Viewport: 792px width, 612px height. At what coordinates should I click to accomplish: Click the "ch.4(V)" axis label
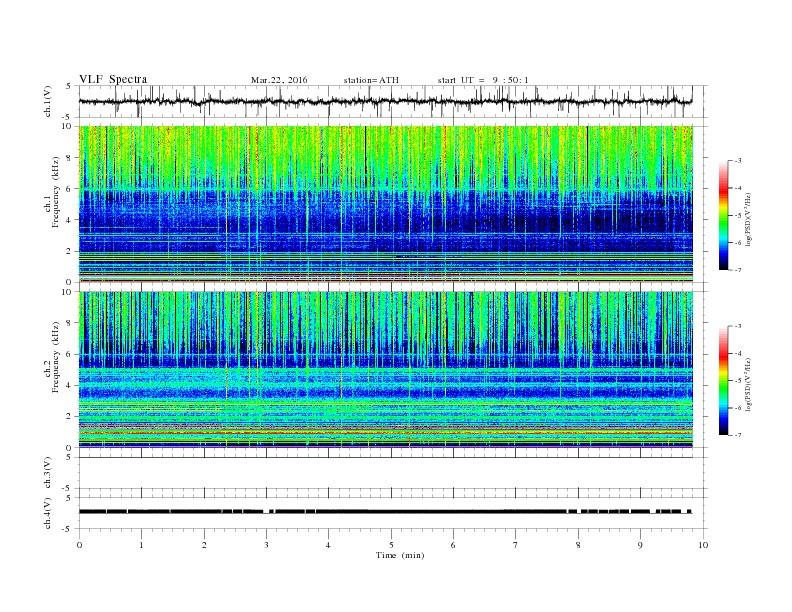coord(48,513)
